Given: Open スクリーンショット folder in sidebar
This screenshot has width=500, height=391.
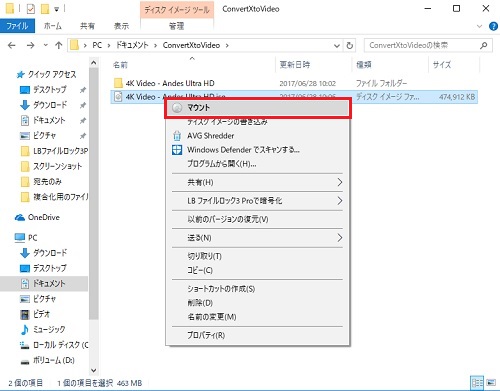Looking at the screenshot, I should (57, 166).
